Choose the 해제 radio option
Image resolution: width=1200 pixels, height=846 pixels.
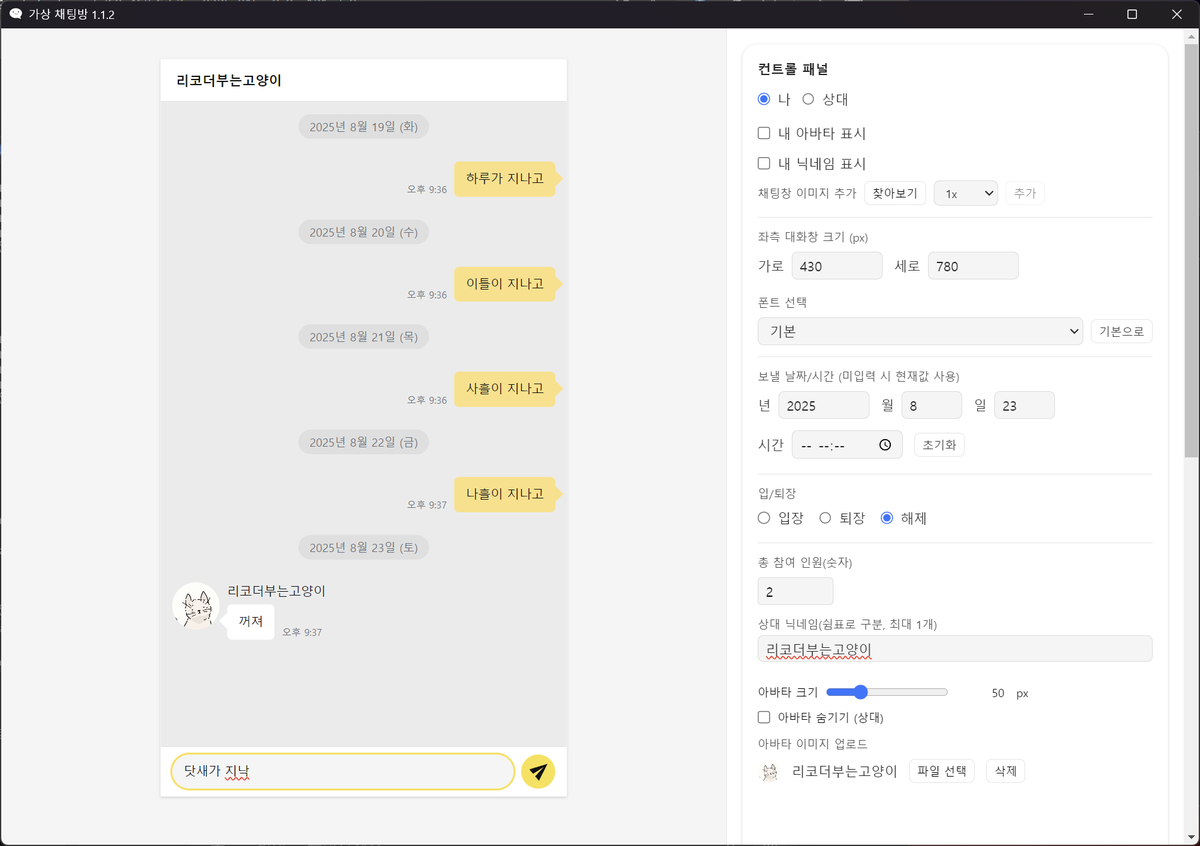click(x=887, y=518)
